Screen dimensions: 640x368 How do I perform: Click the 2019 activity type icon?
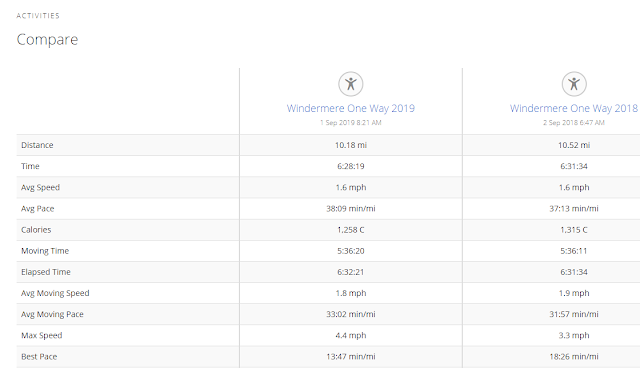351,84
